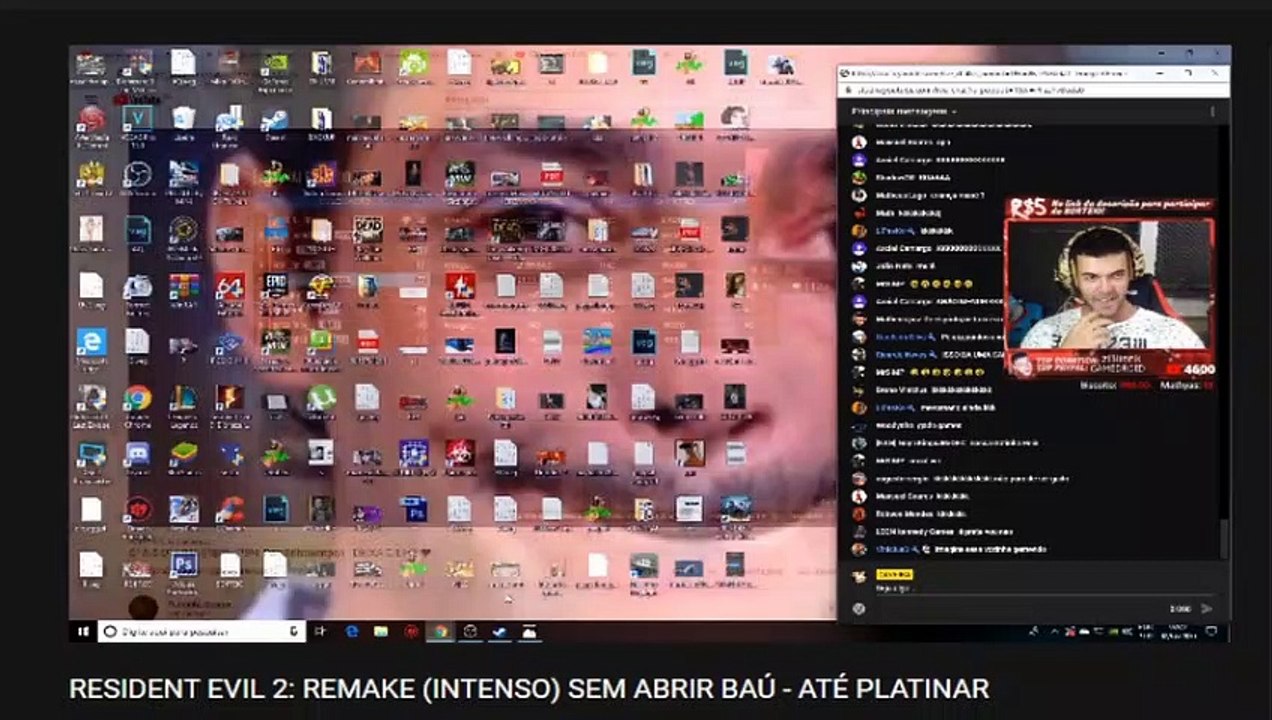Open the League of Legends desktop icon
1272x720 pixels.
pos(183,398)
